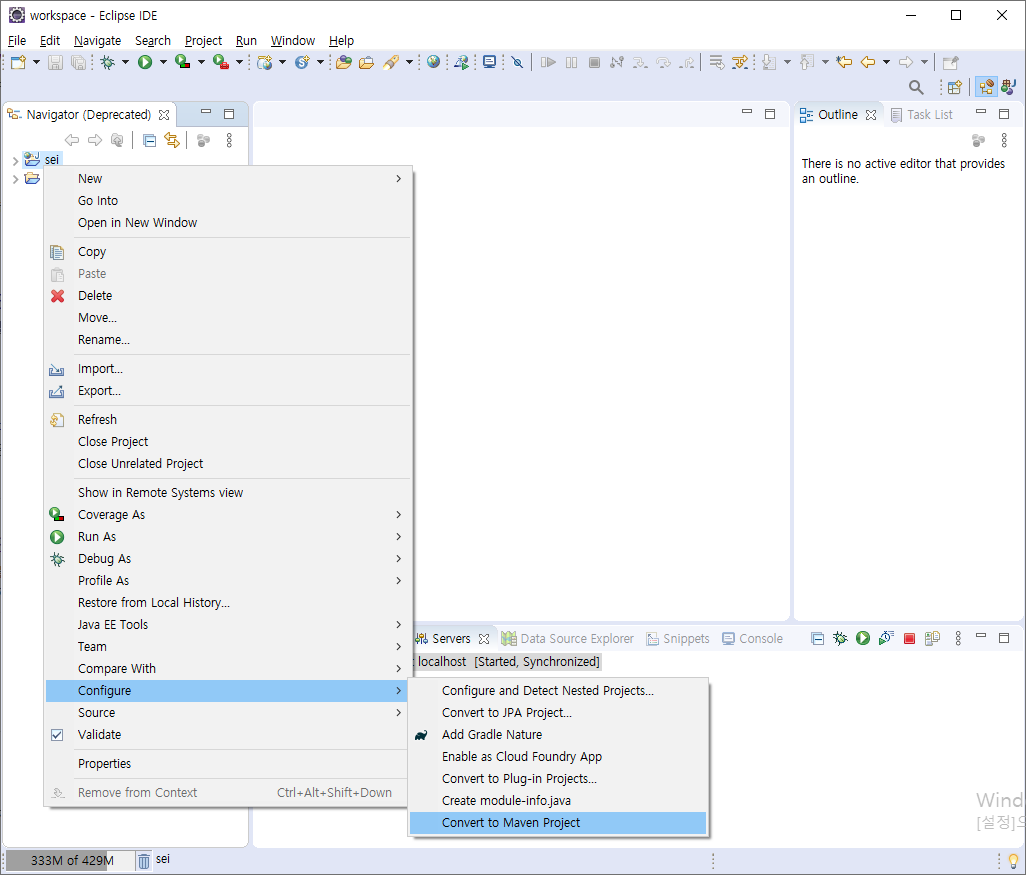Click Start server in profile mode icon
Viewport: 1026px width, 875px height.
pos(886,638)
